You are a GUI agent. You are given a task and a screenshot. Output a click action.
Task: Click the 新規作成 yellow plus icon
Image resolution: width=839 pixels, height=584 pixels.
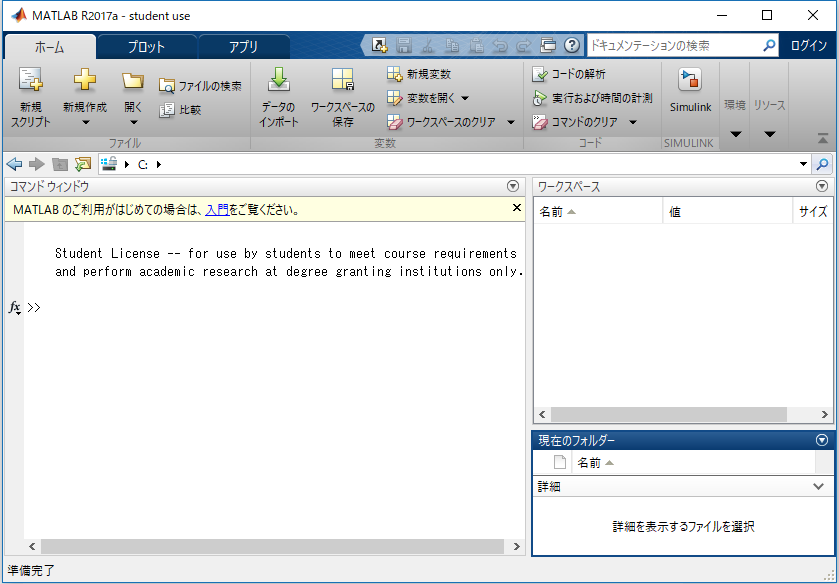[85, 79]
